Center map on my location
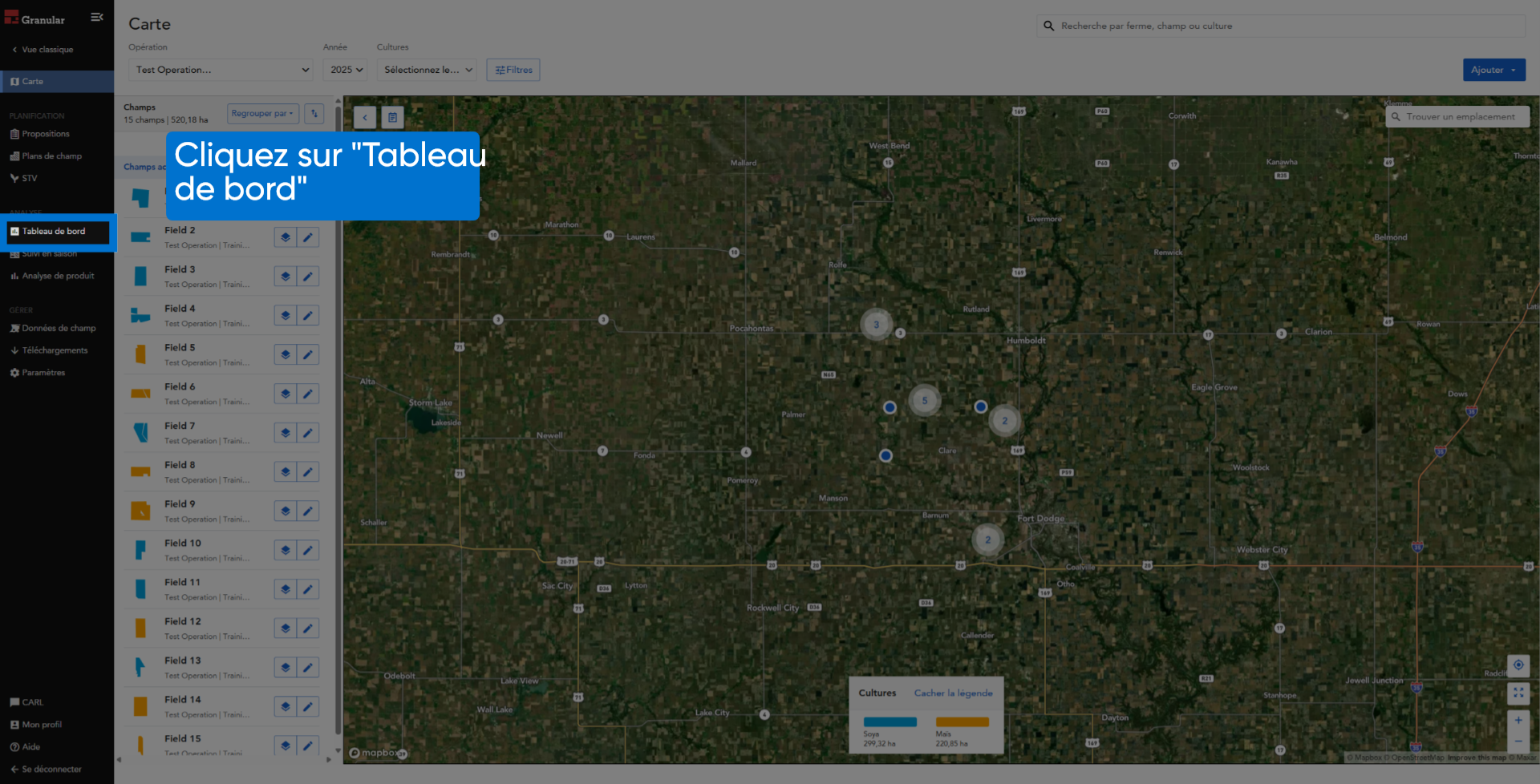The width and height of the screenshot is (1540, 784). point(1518,665)
